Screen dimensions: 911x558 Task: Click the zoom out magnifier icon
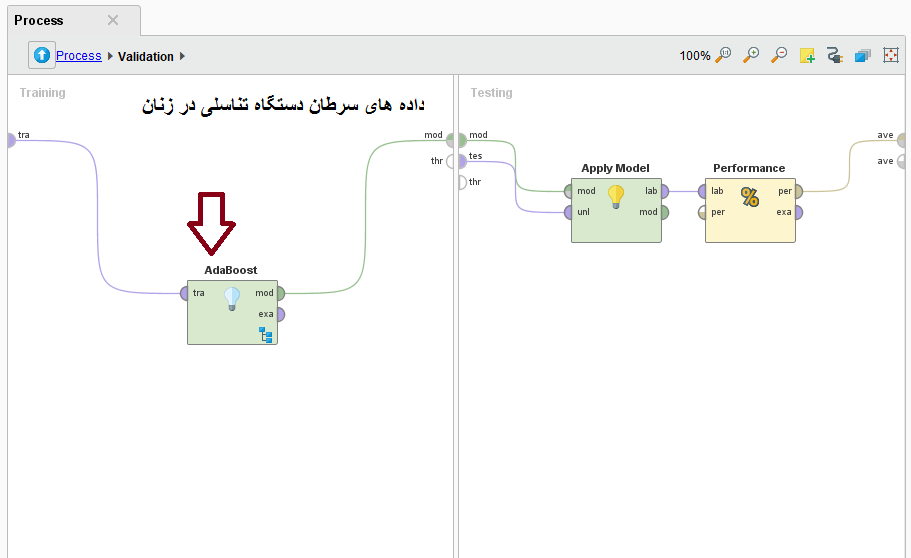pyautogui.click(x=779, y=56)
